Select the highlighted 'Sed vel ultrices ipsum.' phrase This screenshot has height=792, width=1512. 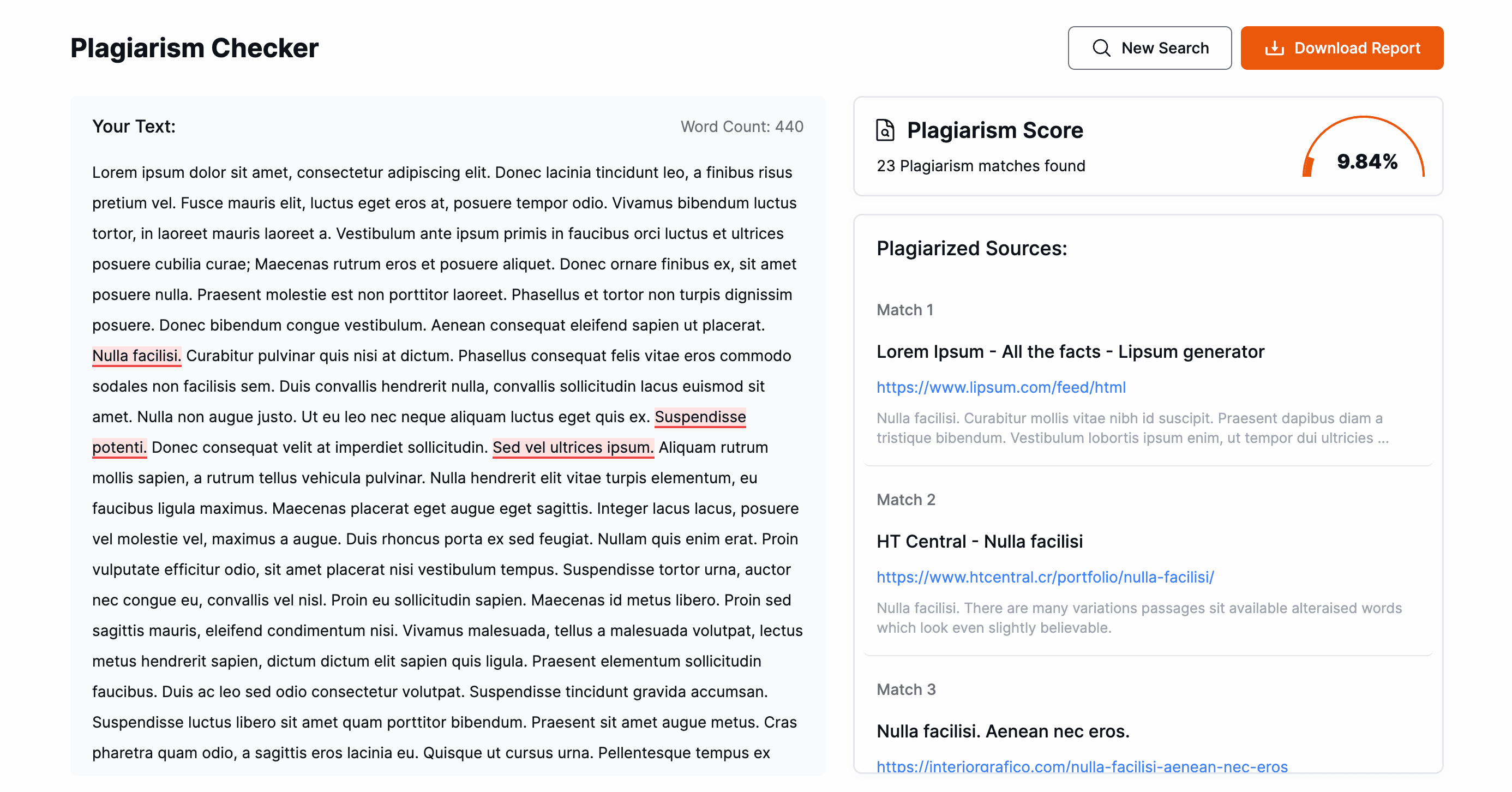click(573, 447)
